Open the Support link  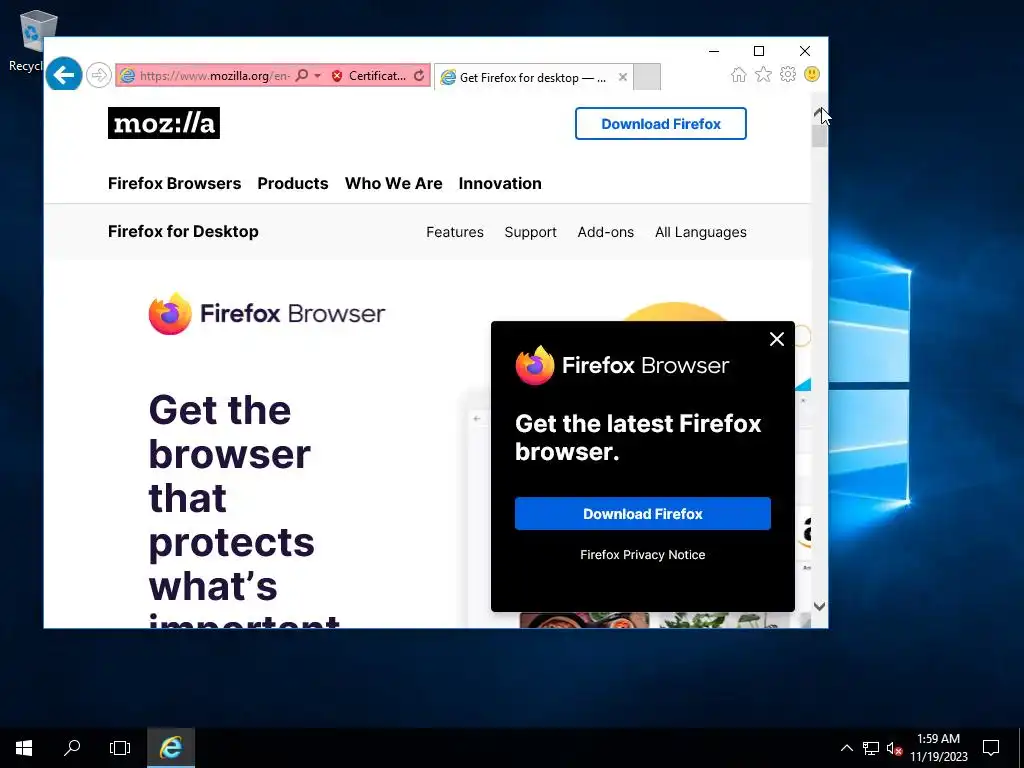click(x=530, y=232)
